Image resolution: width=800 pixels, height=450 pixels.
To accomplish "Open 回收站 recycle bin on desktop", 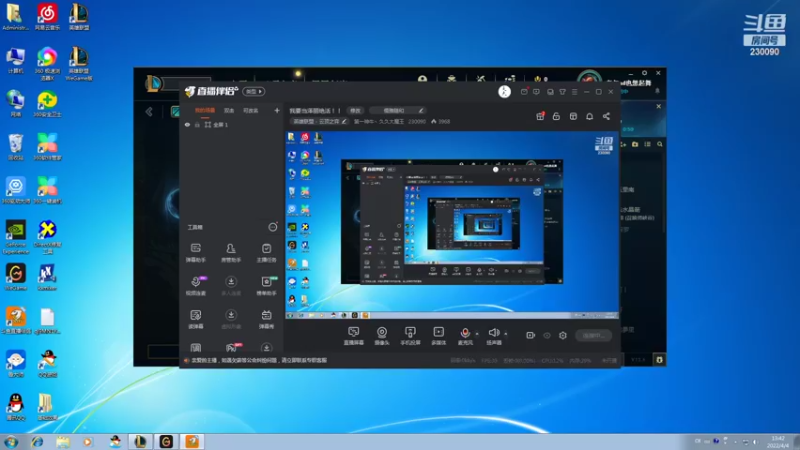I will click(x=15, y=147).
